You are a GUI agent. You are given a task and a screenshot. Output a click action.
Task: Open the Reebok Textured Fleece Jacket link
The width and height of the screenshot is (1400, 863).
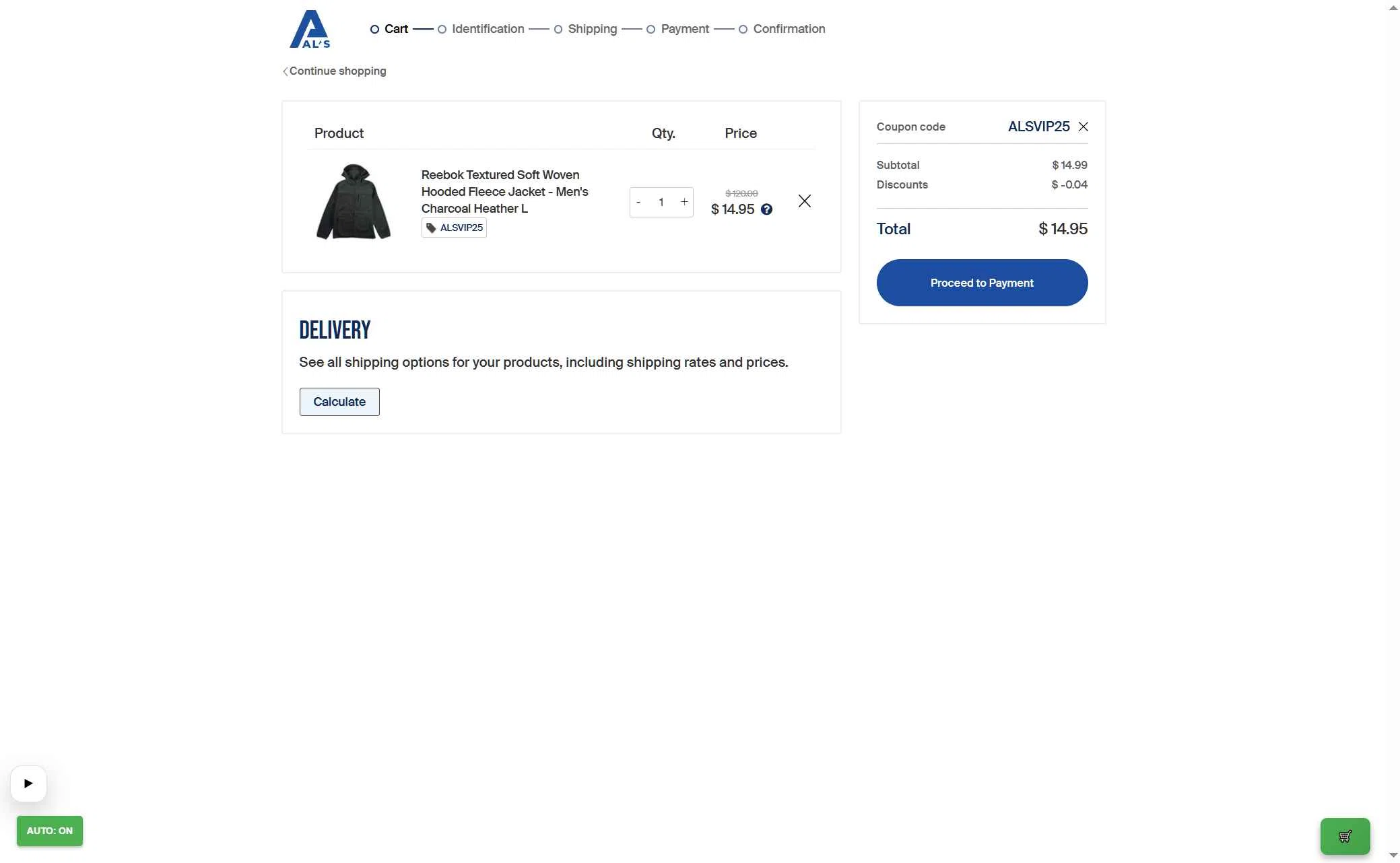504,192
